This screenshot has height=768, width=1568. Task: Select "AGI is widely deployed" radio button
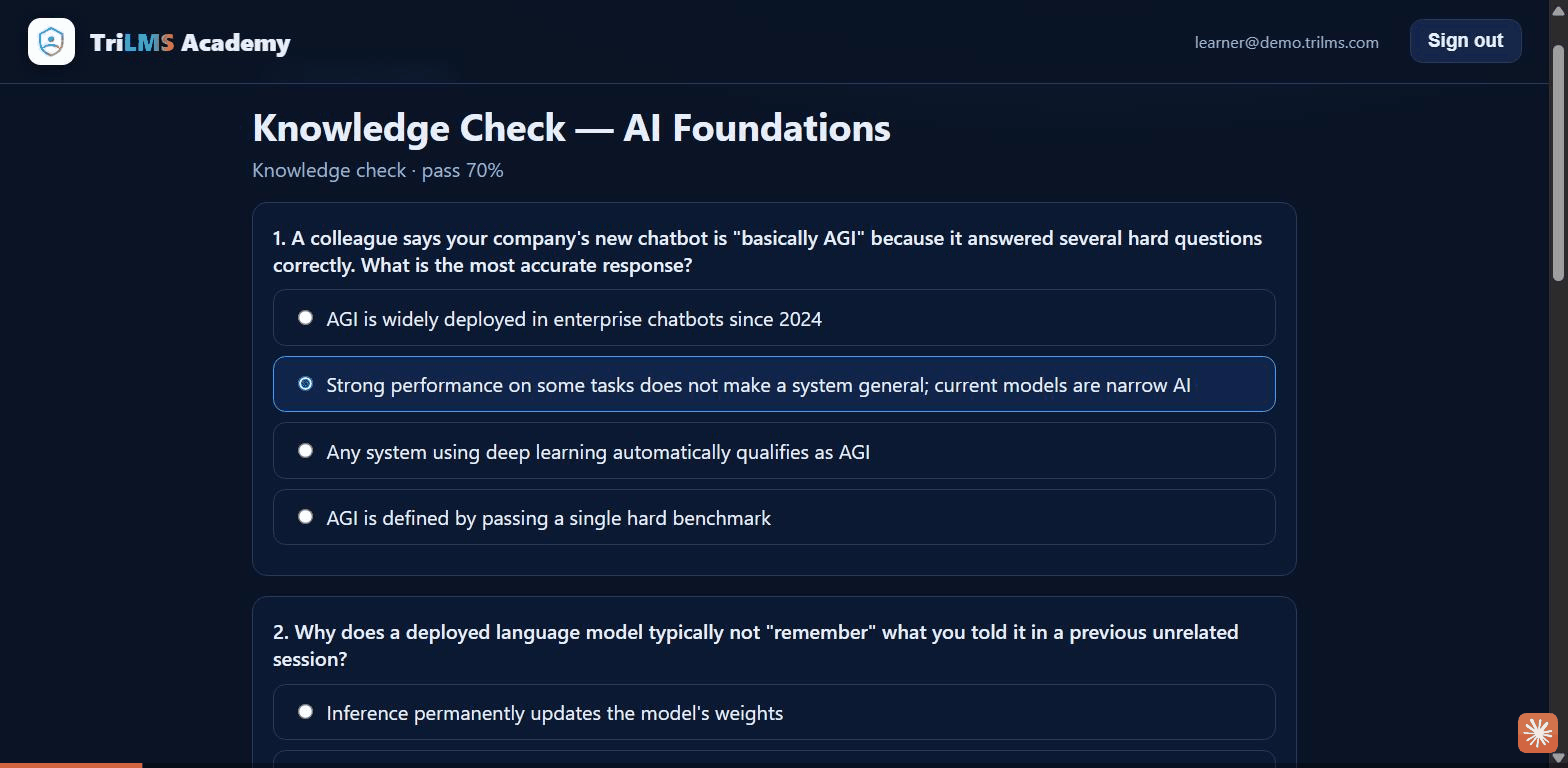[x=305, y=318]
